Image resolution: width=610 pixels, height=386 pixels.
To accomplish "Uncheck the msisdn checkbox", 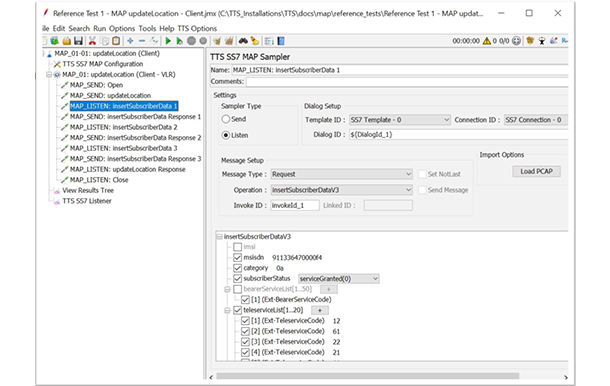I will point(237,257).
